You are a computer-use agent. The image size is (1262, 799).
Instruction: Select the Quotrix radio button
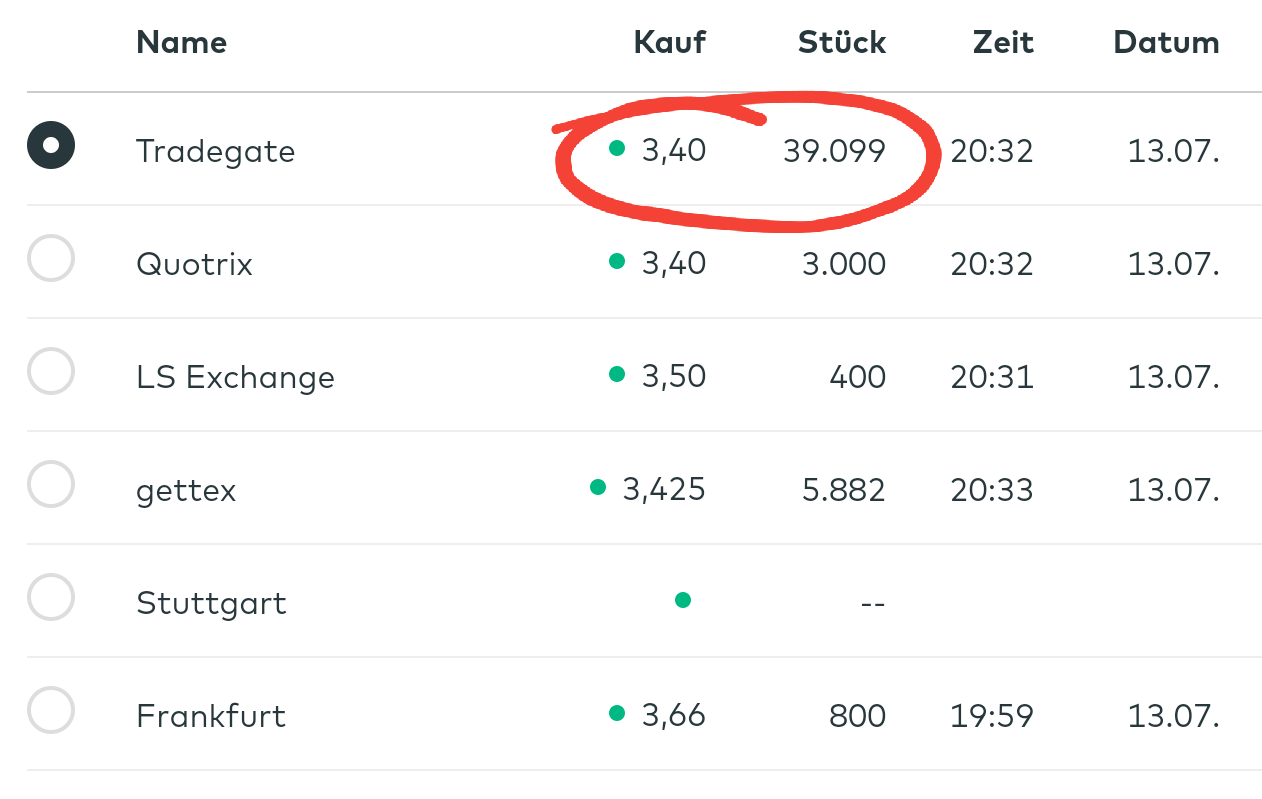coord(51,259)
